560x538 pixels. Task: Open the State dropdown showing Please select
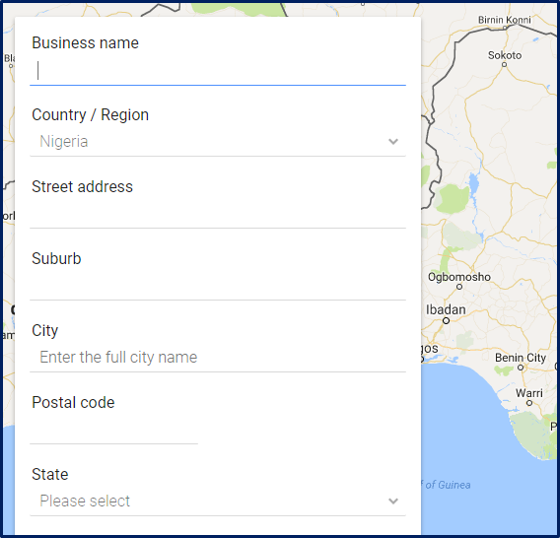[218, 501]
